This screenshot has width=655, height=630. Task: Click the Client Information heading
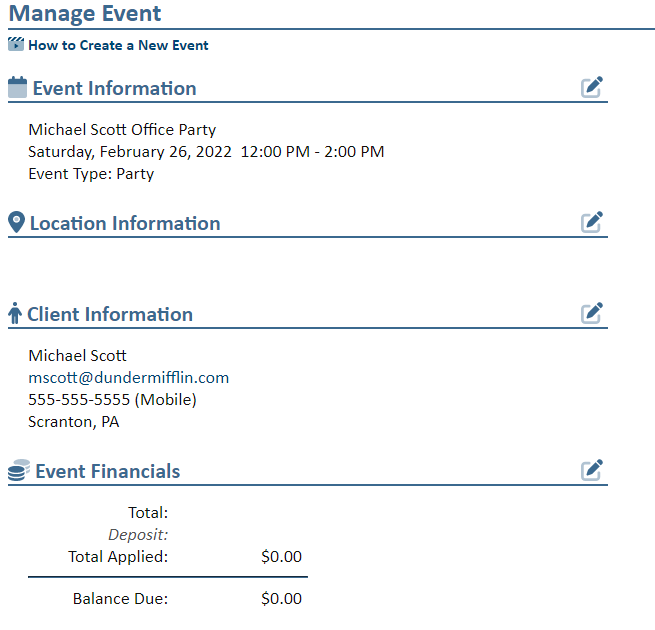(x=110, y=315)
